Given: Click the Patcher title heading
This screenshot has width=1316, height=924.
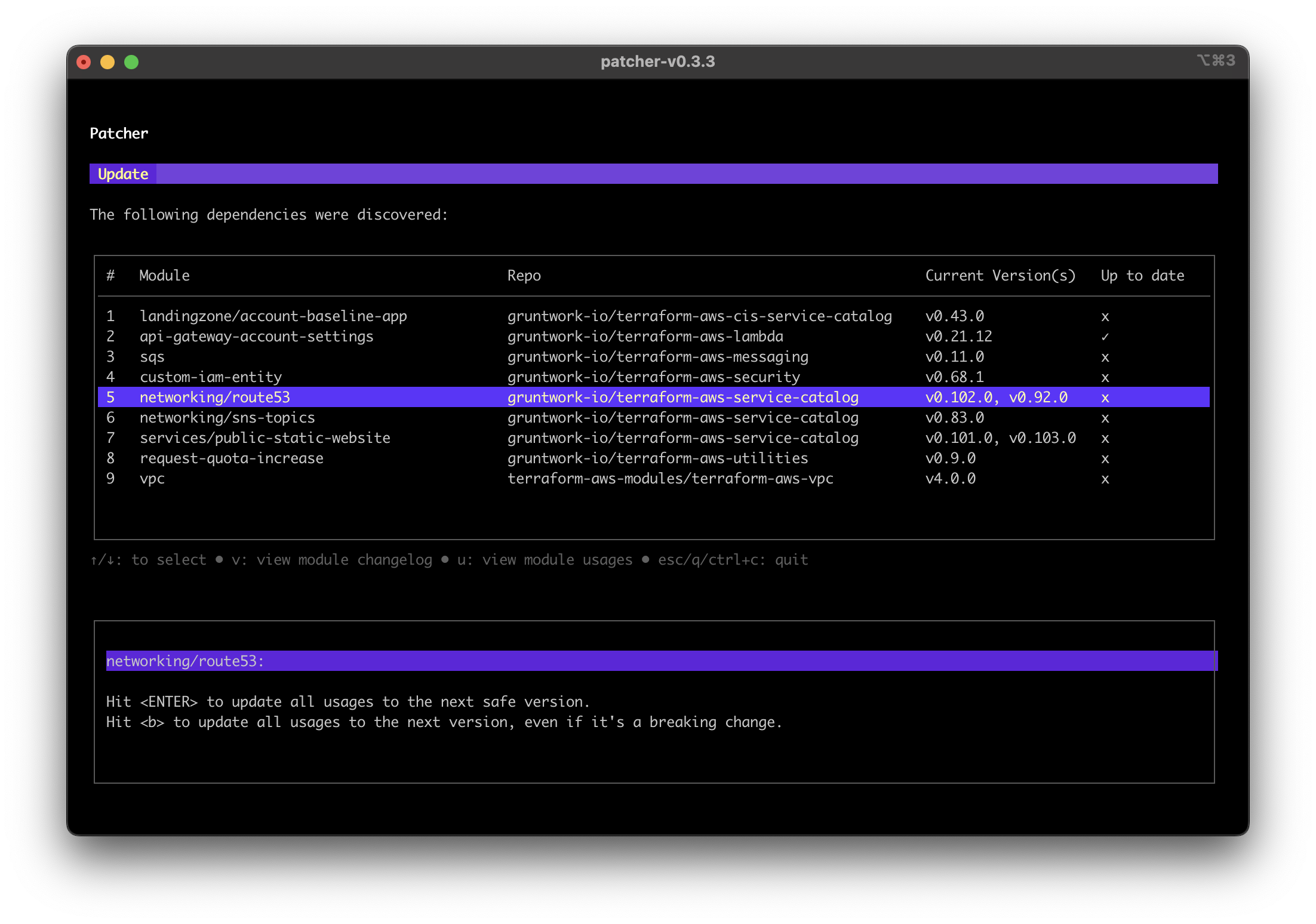Looking at the screenshot, I should pyautogui.click(x=119, y=133).
